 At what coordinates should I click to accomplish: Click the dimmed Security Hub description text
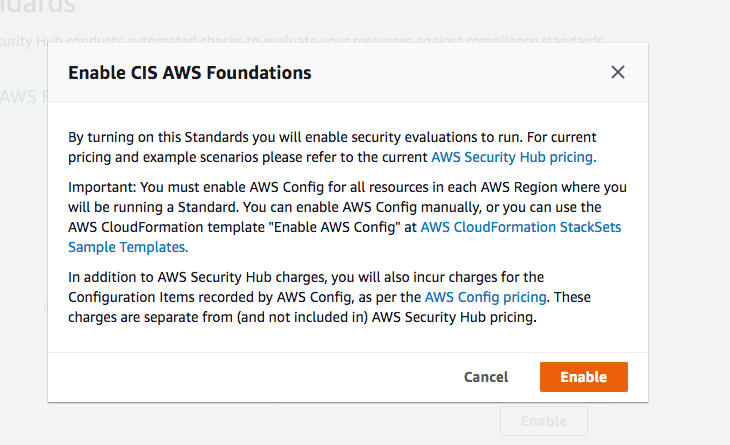click(300, 39)
